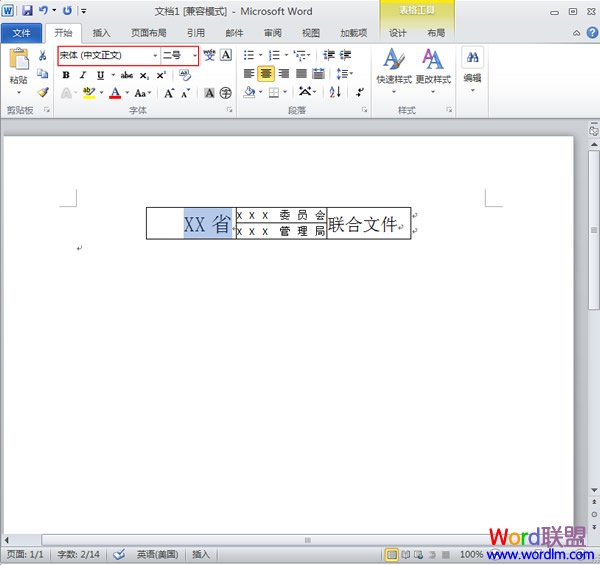Center the text alignment
The width and height of the screenshot is (600, 565).
[x=266, y=73]
